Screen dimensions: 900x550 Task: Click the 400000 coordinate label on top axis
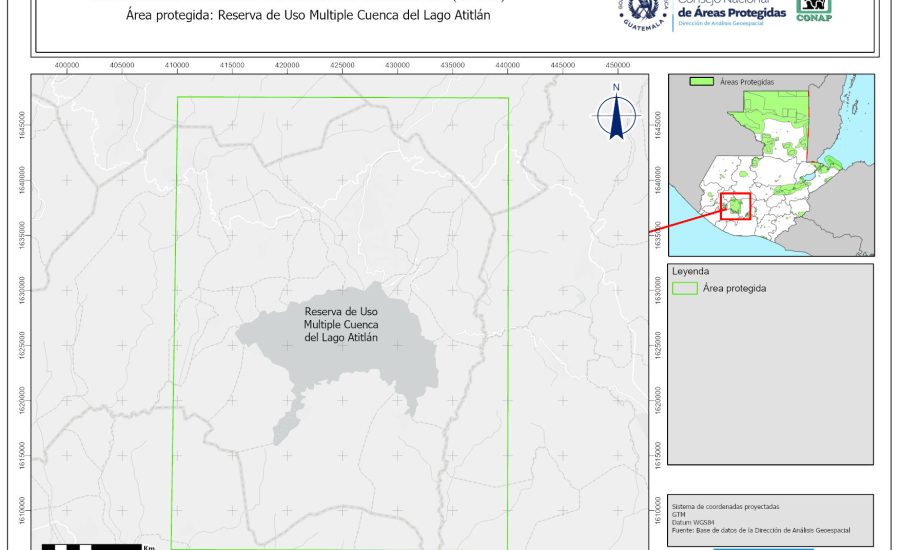(67, 65)
